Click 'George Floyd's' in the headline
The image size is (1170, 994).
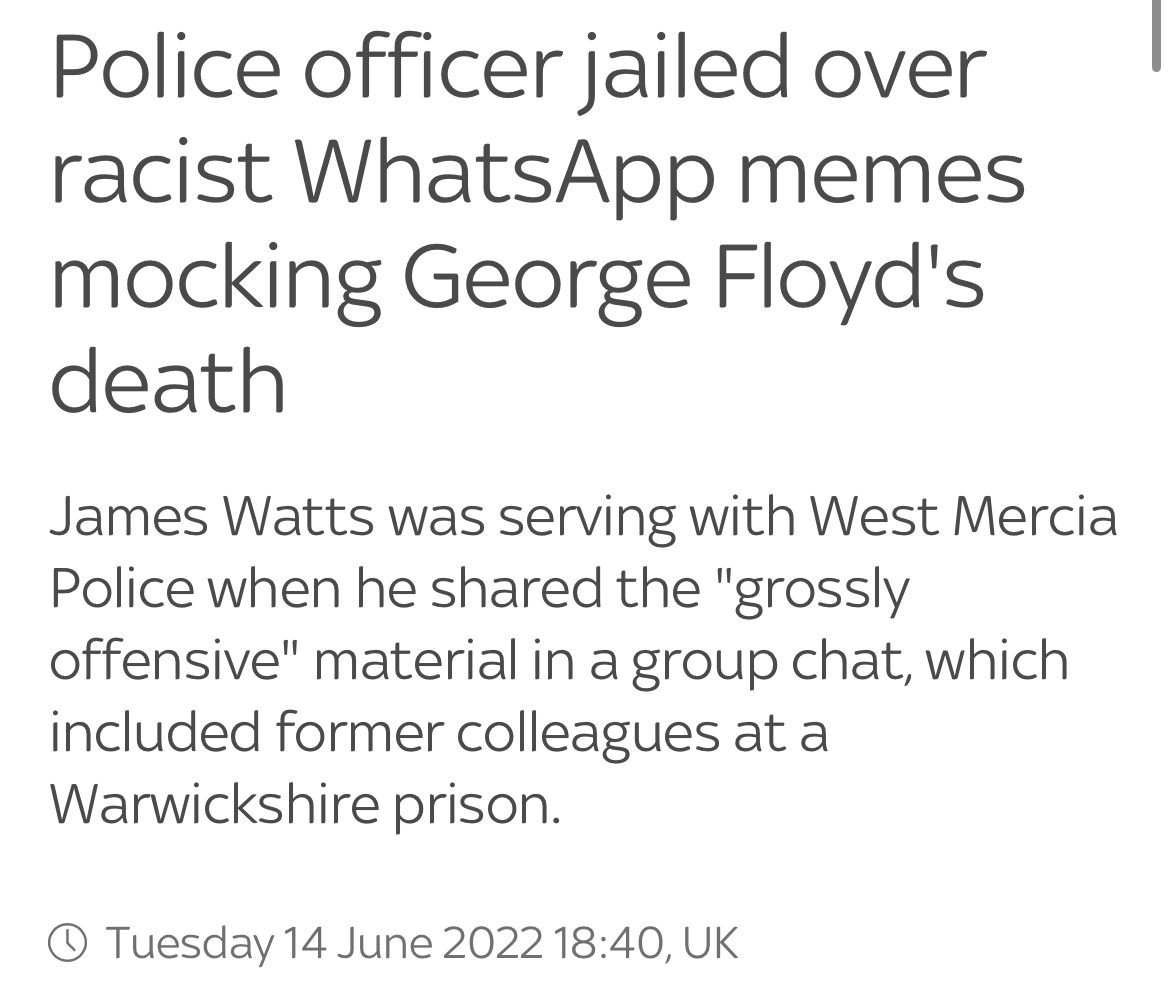694,280
